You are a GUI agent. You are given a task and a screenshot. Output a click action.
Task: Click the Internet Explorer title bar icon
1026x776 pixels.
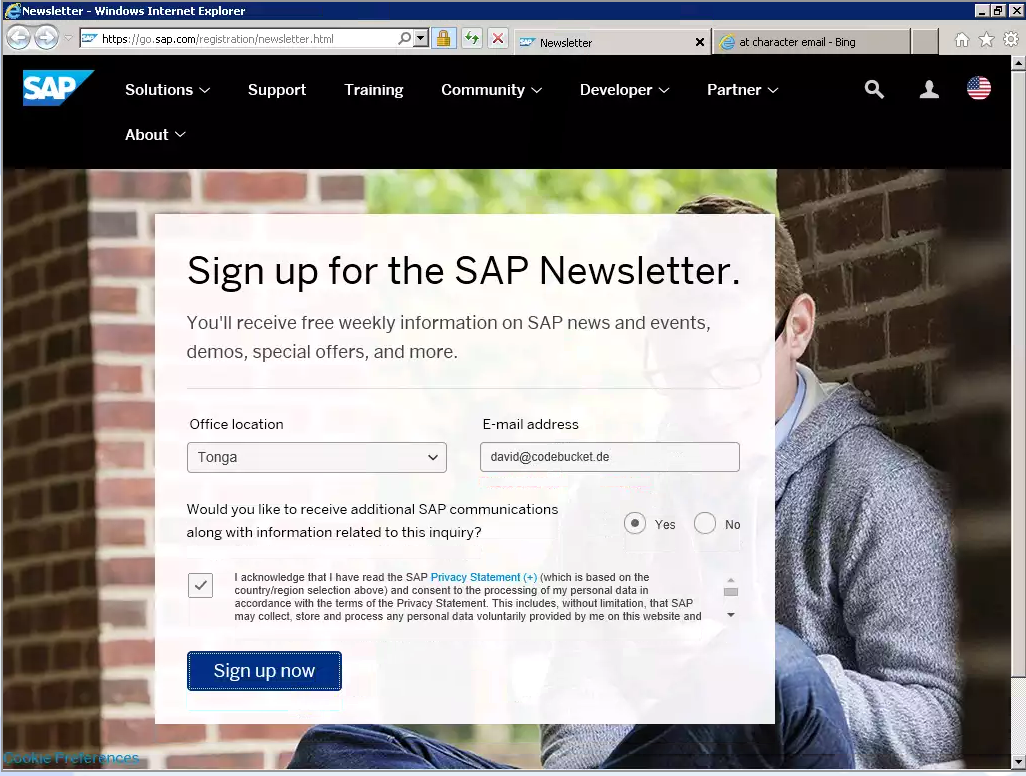pos(12,10)
